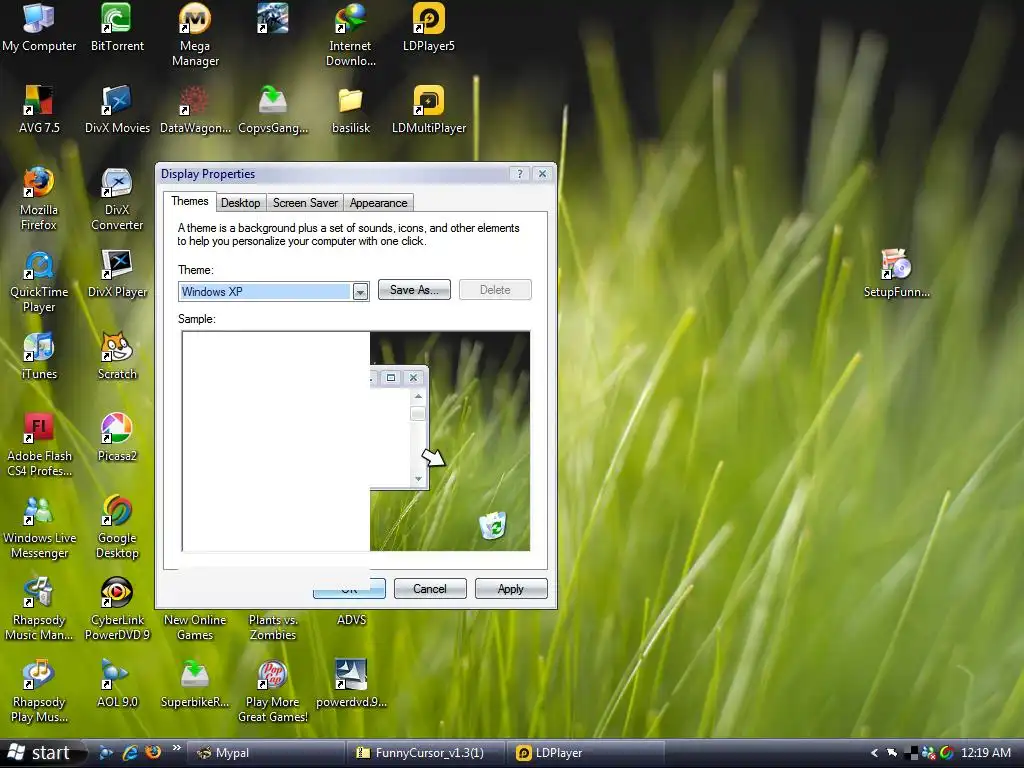
Task: Select the AVG 7.5 desktop icon
Action: point(39,110)
